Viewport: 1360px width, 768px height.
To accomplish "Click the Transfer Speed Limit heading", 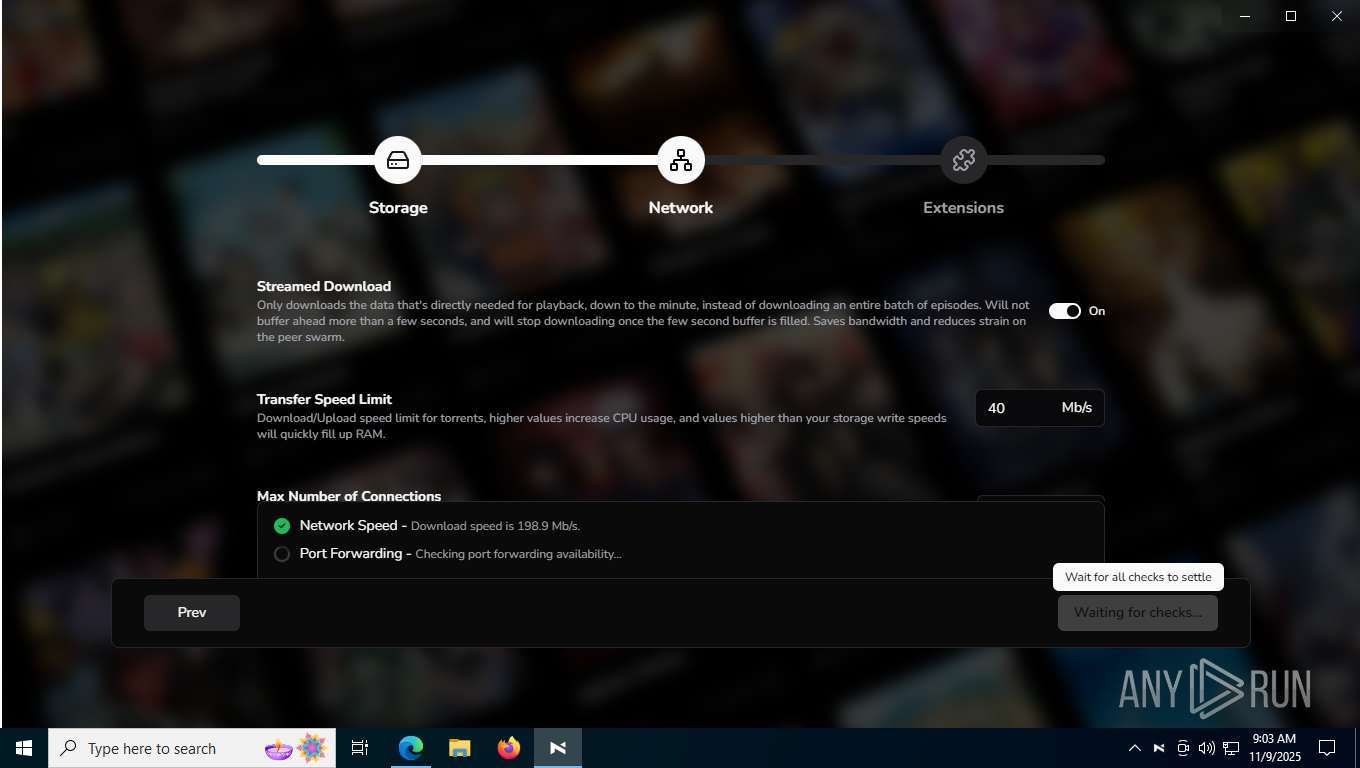I will (324, 399).
